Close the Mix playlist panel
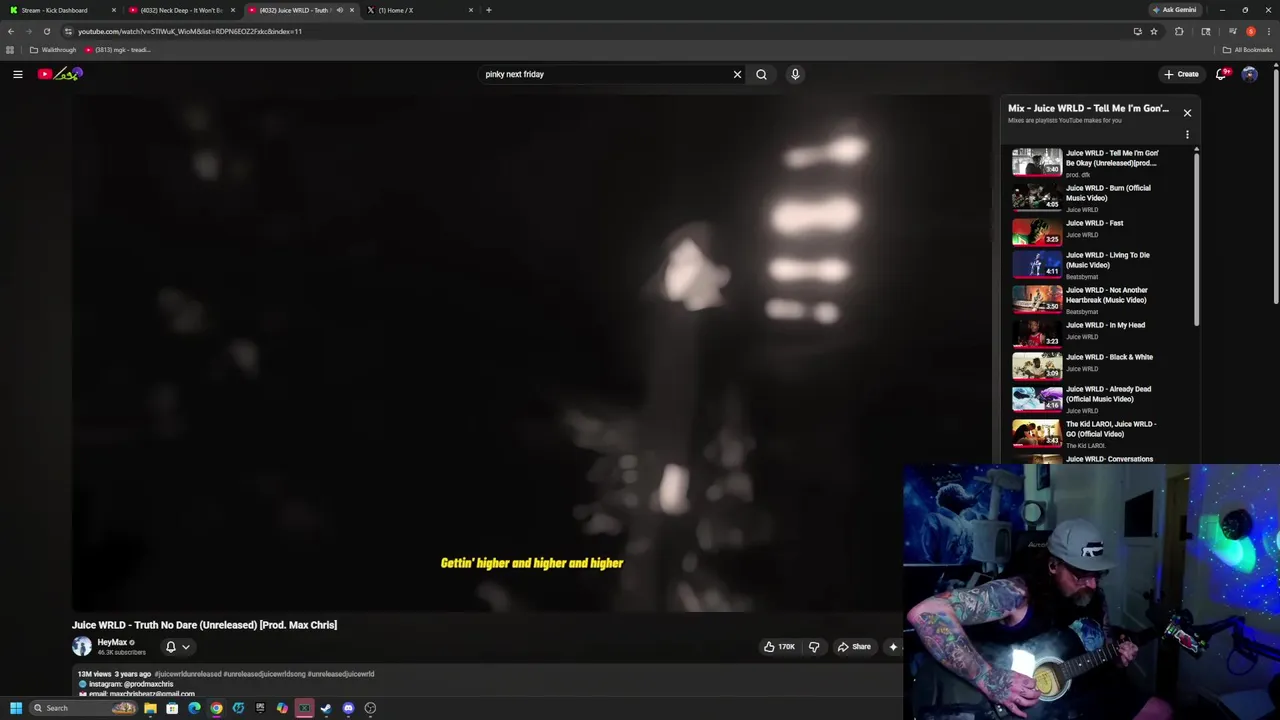Image resolution: width=1280 pixels, height=720 pixels. point(1187,112)
